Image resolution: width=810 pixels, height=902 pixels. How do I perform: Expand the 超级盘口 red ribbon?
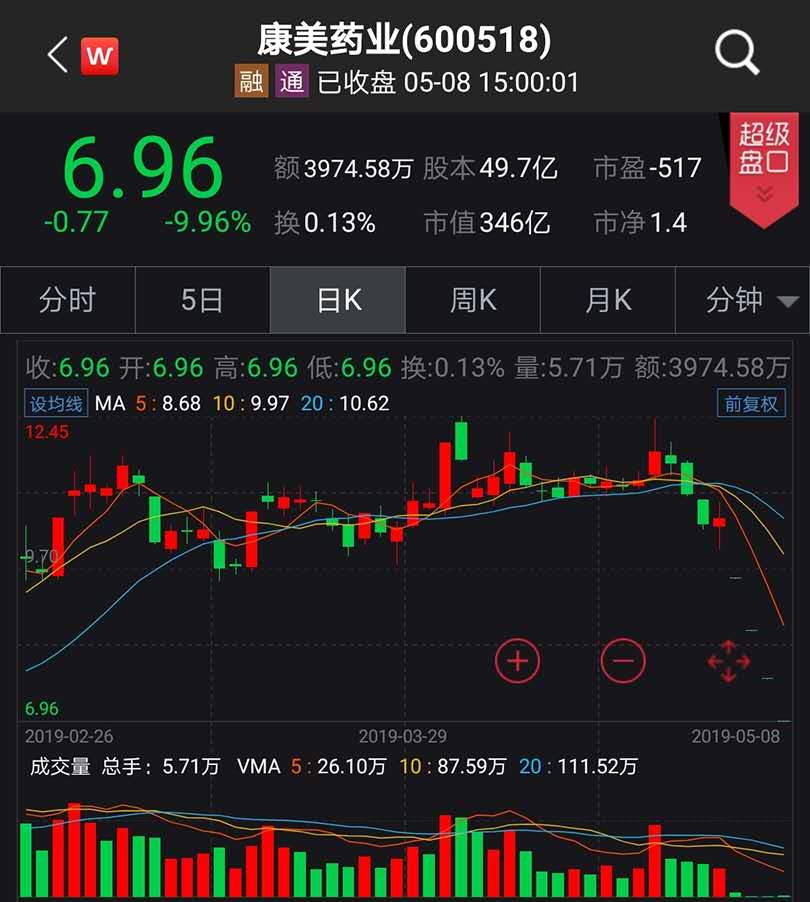[x=764, y=169]
